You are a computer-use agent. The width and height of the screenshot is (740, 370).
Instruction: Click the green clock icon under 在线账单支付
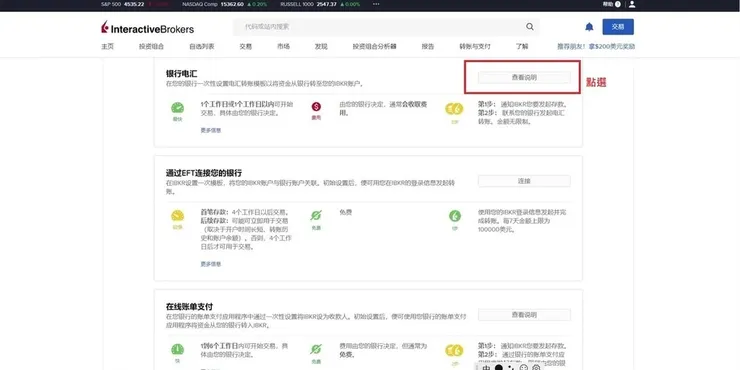click(177, 350)
